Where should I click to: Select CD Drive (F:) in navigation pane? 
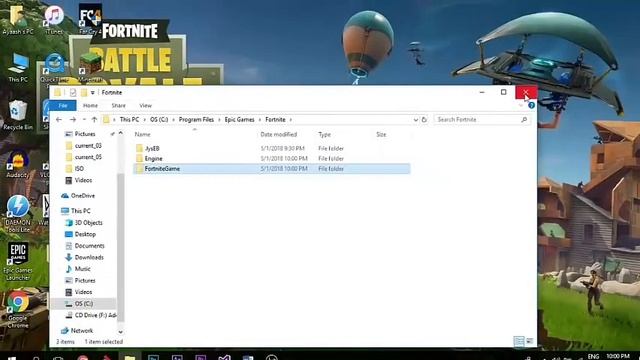pyautogui.click(x=95, y=315)
